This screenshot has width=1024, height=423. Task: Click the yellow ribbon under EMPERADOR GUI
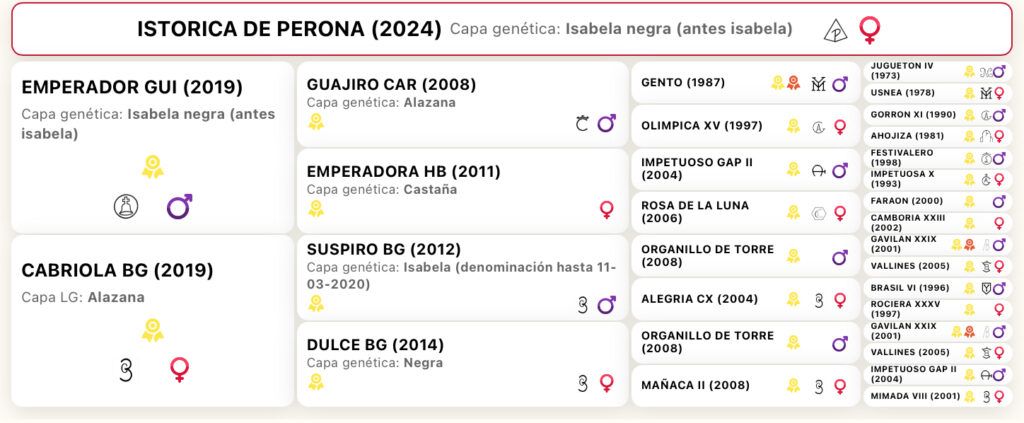(153, 166)
